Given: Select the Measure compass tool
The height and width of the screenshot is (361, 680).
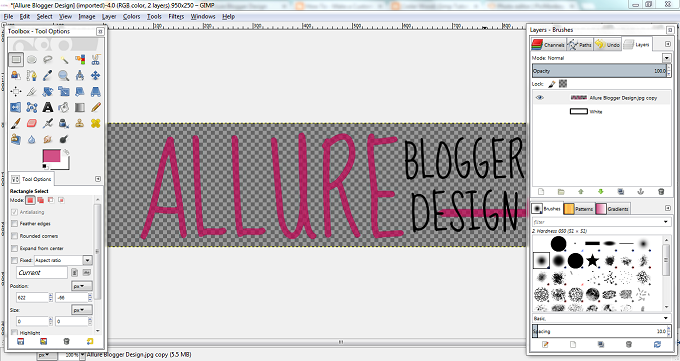Looking at the screenshot, I should pyautogui.click(x=80, y=75).
